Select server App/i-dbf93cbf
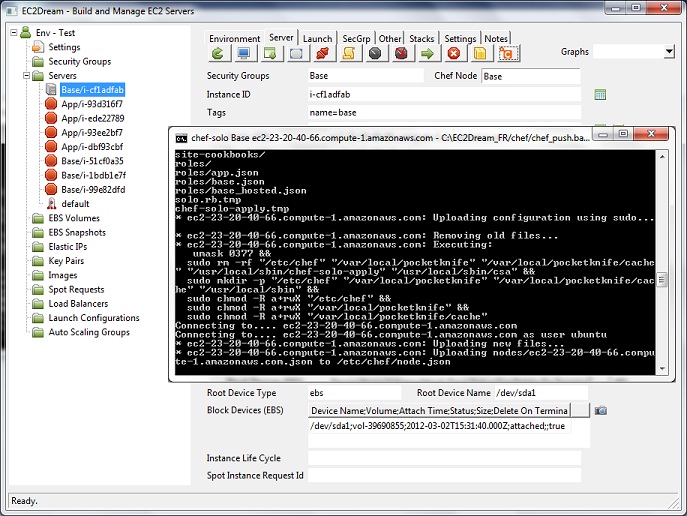Screen dimensions: 687x516 (x=92, y=147)
